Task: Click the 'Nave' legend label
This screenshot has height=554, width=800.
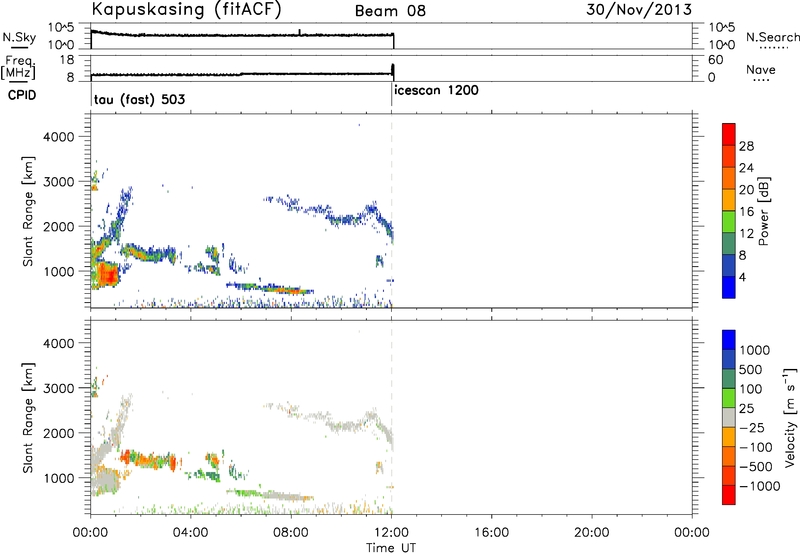Action: click(x=761, y=69)
